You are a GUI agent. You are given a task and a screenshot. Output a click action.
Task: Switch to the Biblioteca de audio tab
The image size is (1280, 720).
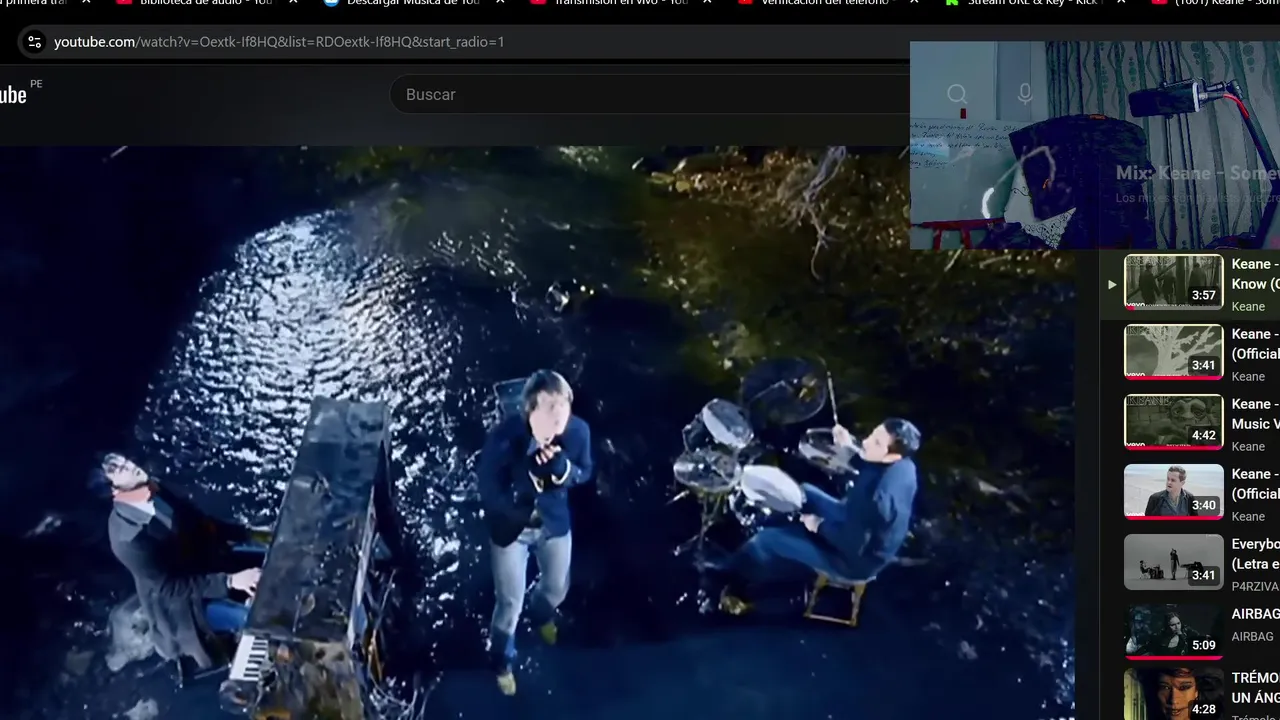coord(205,3)
